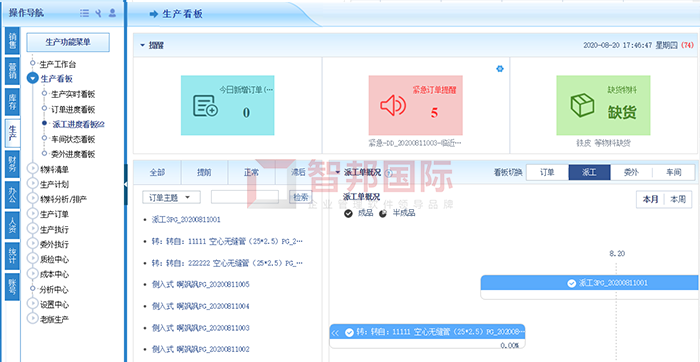Click the user profile icon in navigation header

click(x=112, y=13)
